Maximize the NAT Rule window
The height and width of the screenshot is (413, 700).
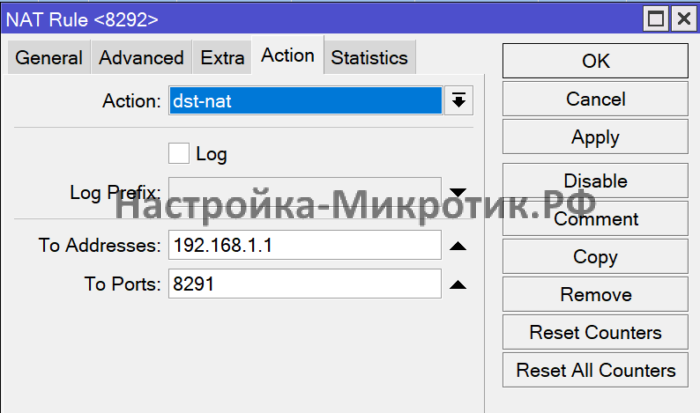tap(655, 18)
